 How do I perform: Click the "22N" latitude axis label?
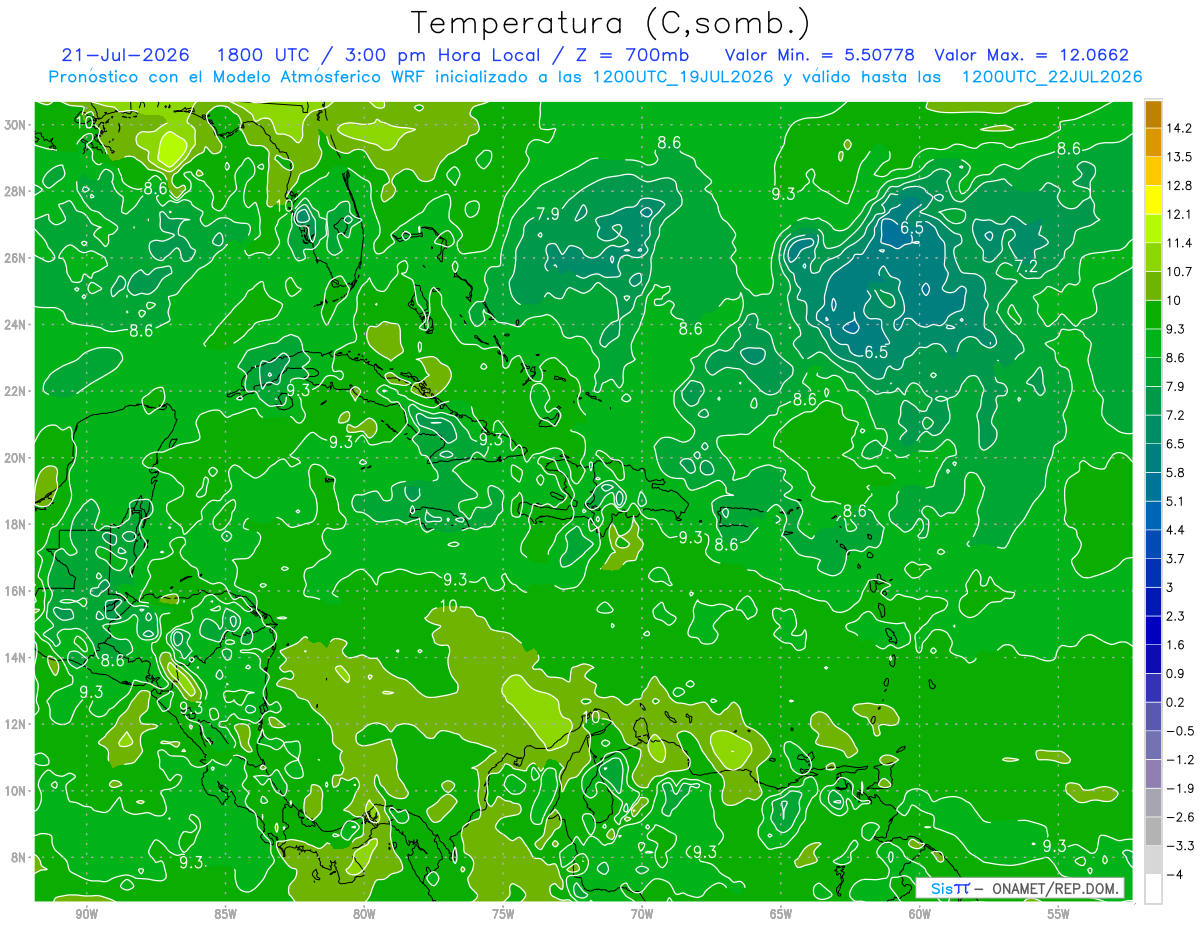coord(15,391)
